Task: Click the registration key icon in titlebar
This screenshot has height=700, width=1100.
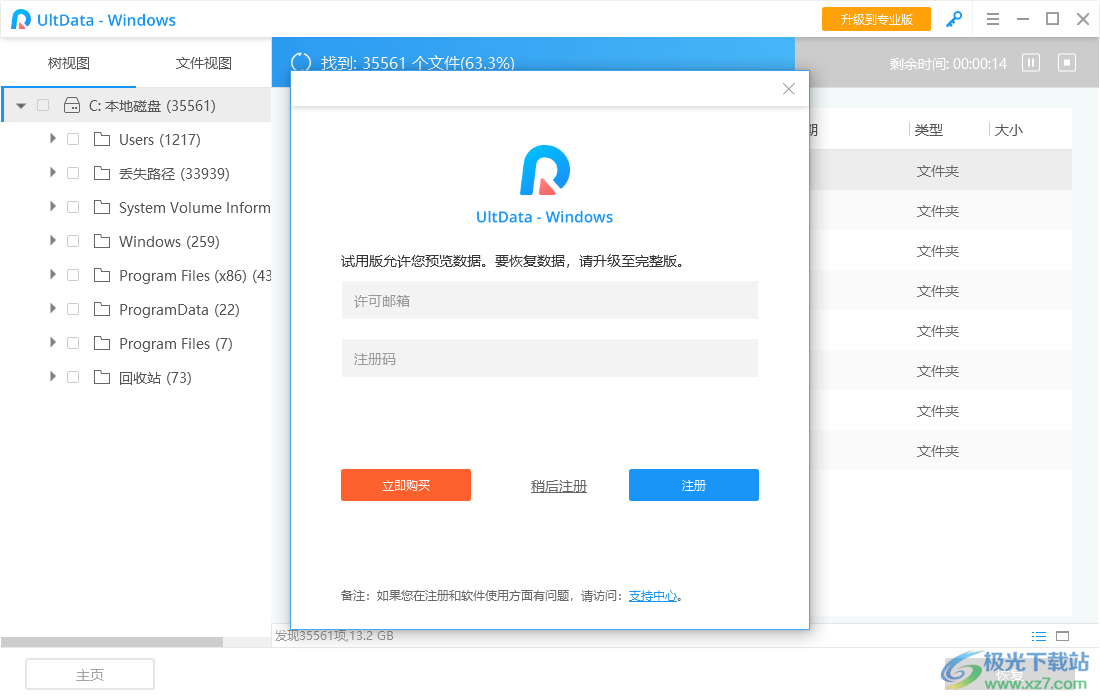Action: [953, 19]
